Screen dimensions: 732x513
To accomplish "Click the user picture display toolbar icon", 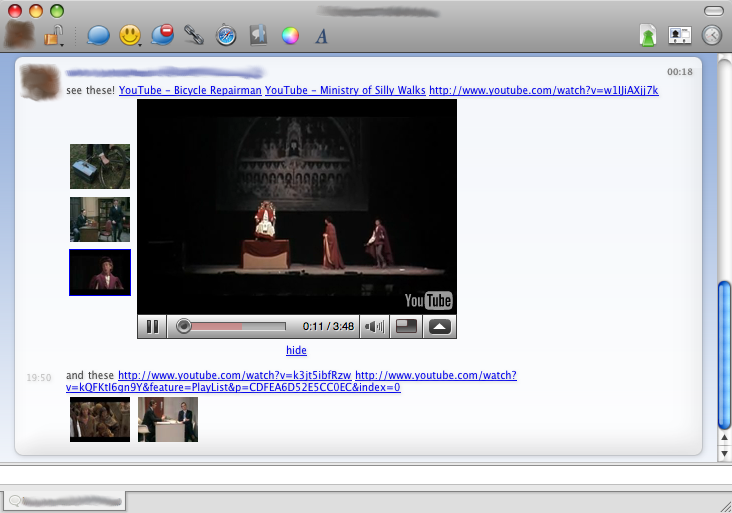I will point(680,35).
